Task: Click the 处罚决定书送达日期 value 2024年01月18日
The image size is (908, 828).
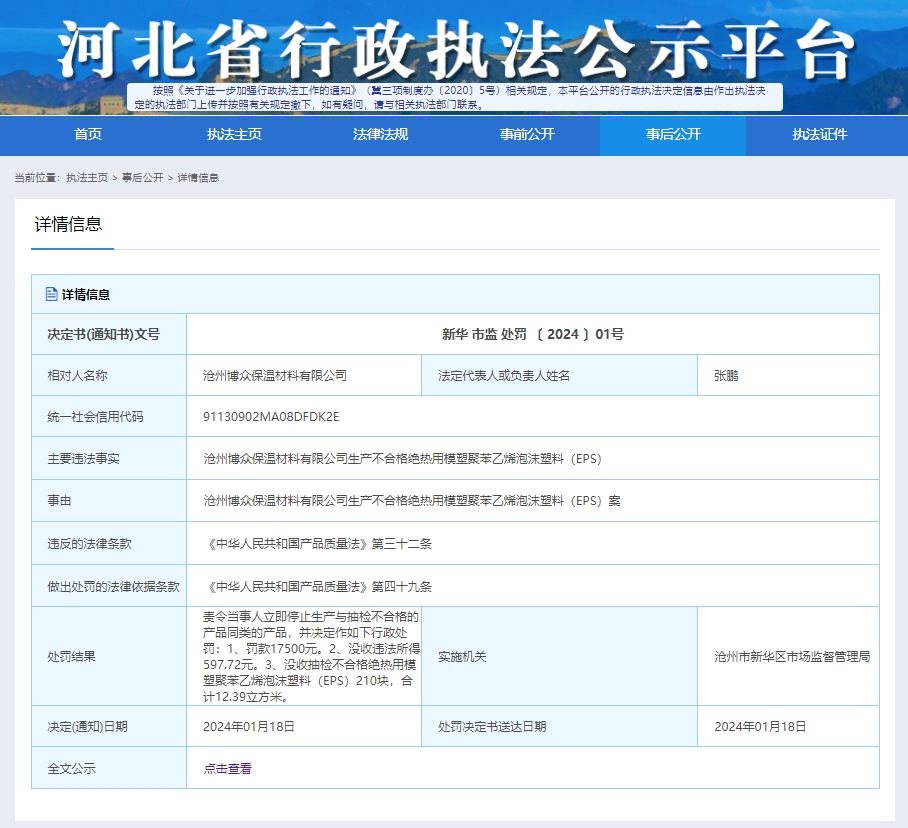Action: click(760, 726)
